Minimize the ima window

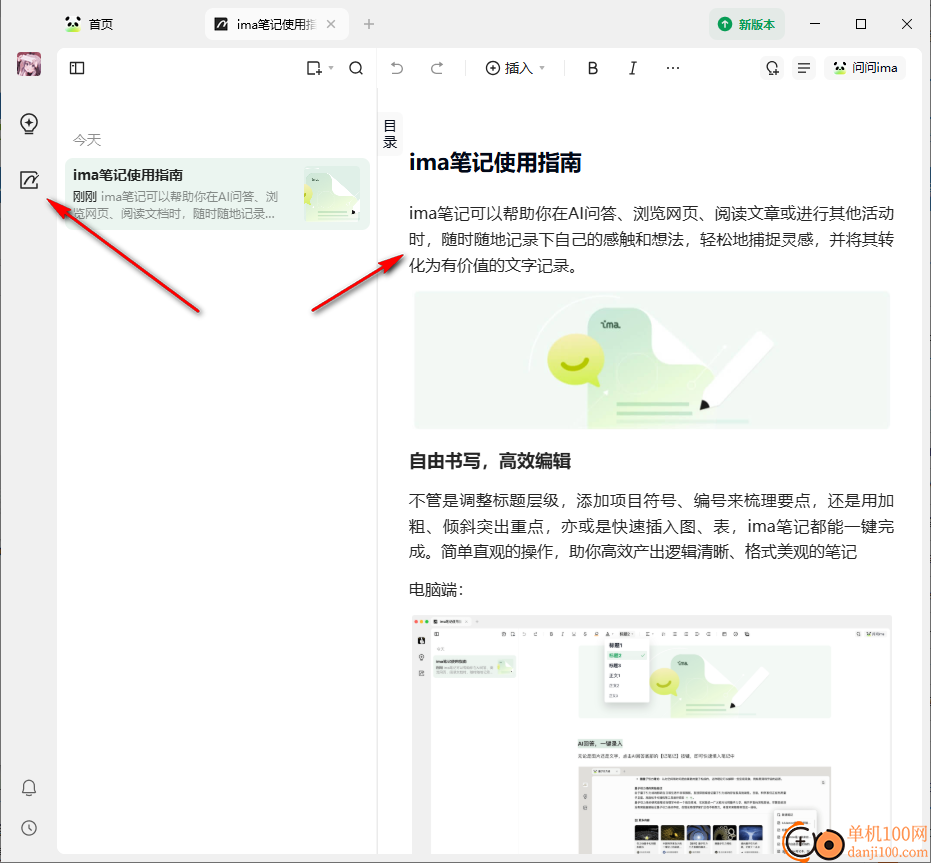[x=815, y=24]
